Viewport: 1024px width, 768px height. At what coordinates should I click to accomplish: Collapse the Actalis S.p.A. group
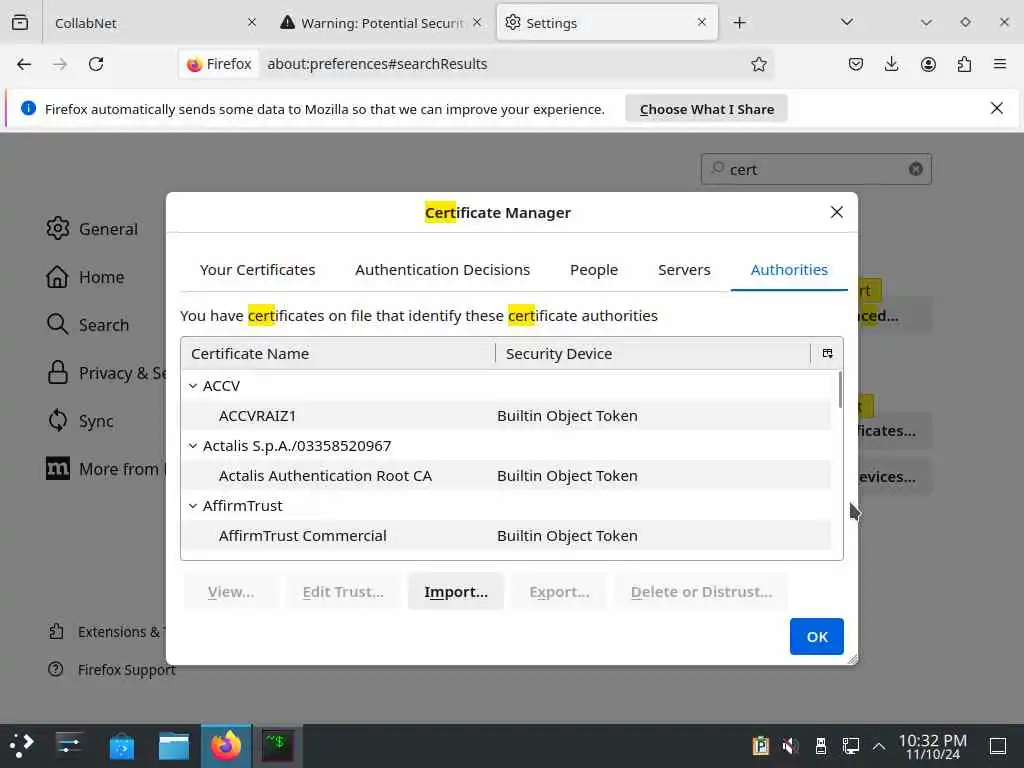pos(193,446)
